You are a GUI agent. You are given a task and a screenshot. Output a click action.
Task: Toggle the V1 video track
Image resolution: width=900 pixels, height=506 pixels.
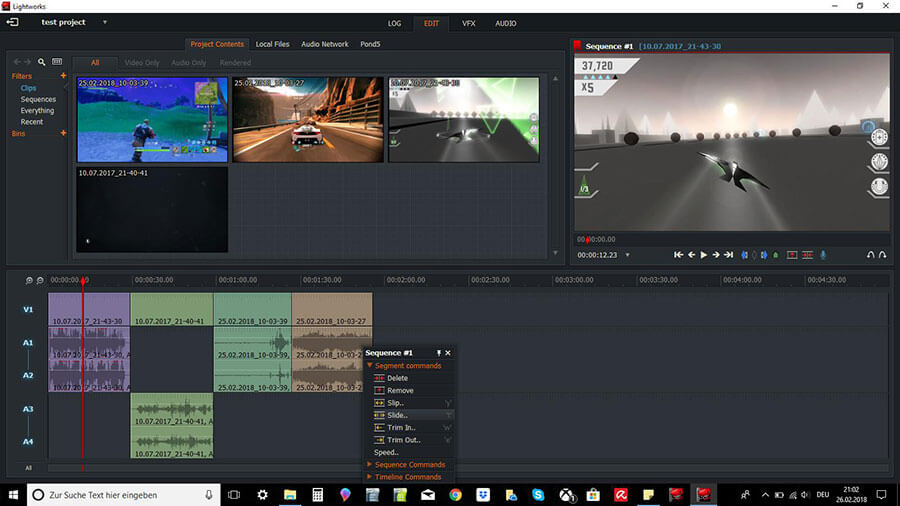tap(28, 310)
